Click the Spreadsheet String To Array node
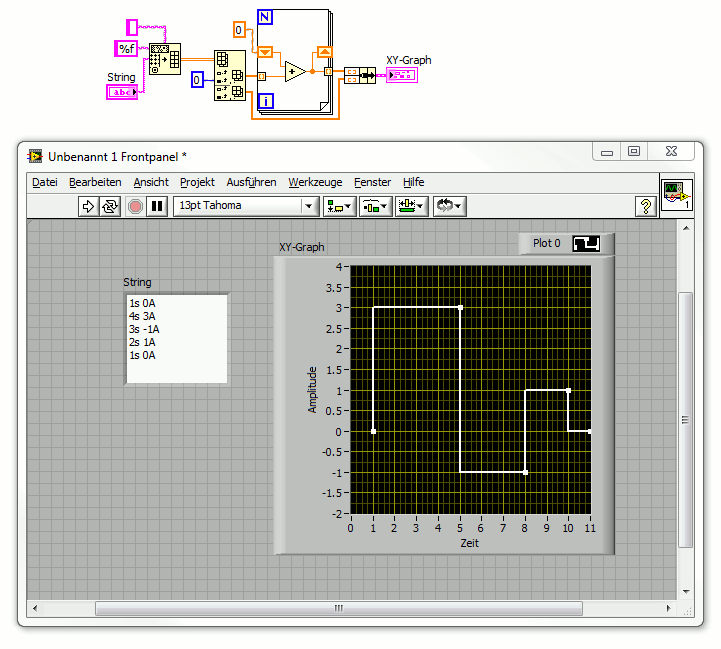Image resolution: width=721 pixels, height=649 pixels. [x=164, y=60]
